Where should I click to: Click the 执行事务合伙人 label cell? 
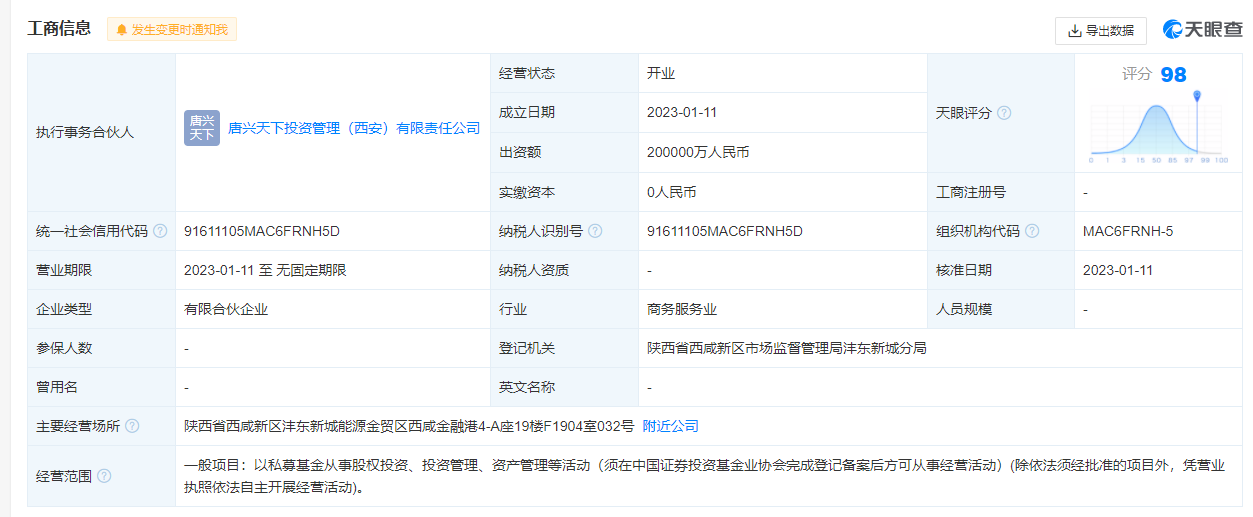(101, 132)
